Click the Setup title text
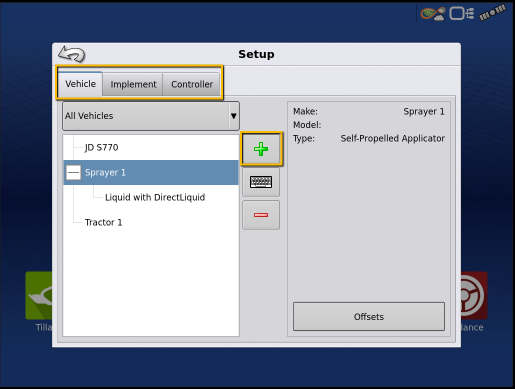Viewport: 515px width, 389px height. 256,54
